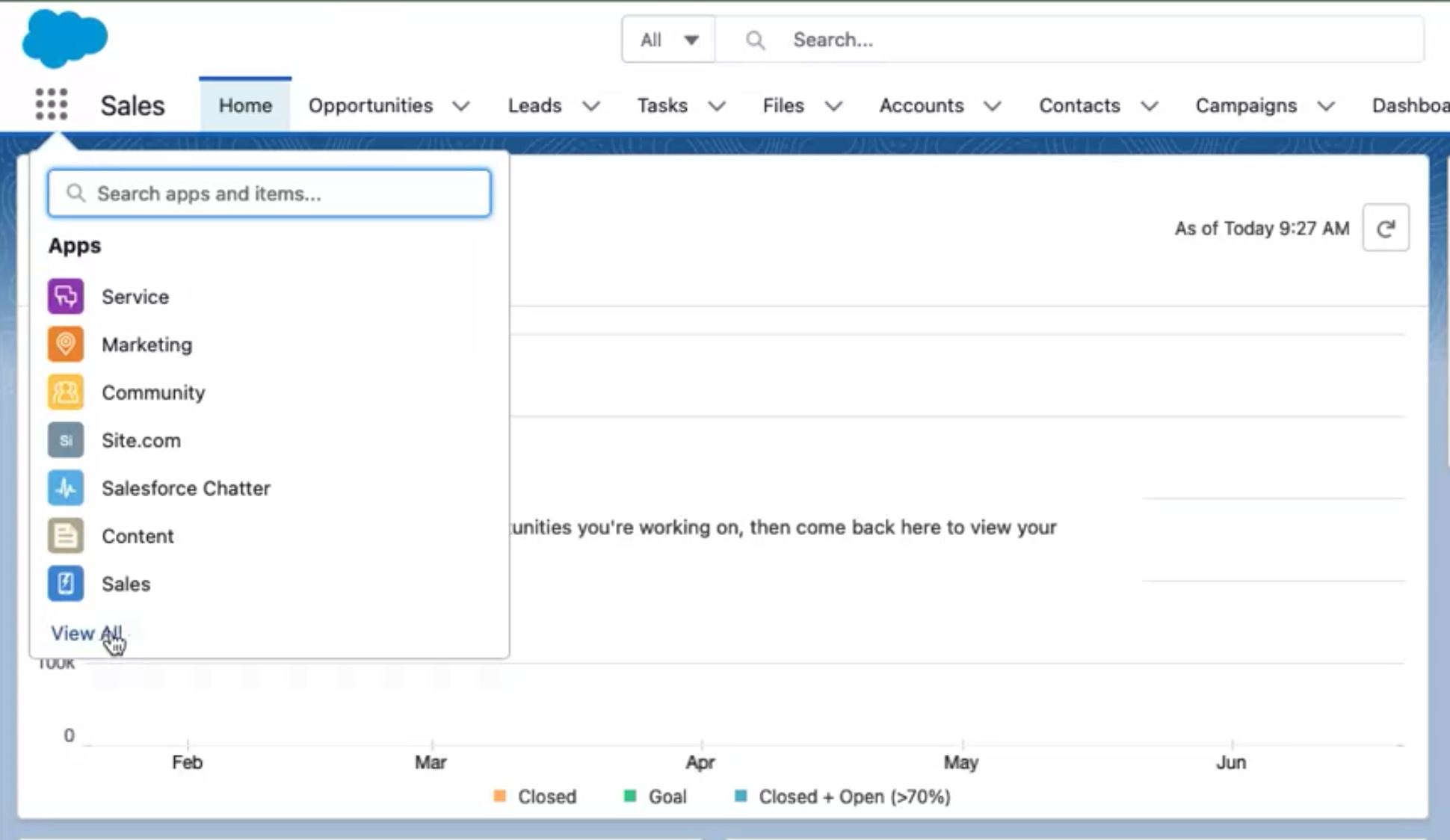Expand the Contacts tab chevron
This screenshot has width=1450, height=840.
1150,106
